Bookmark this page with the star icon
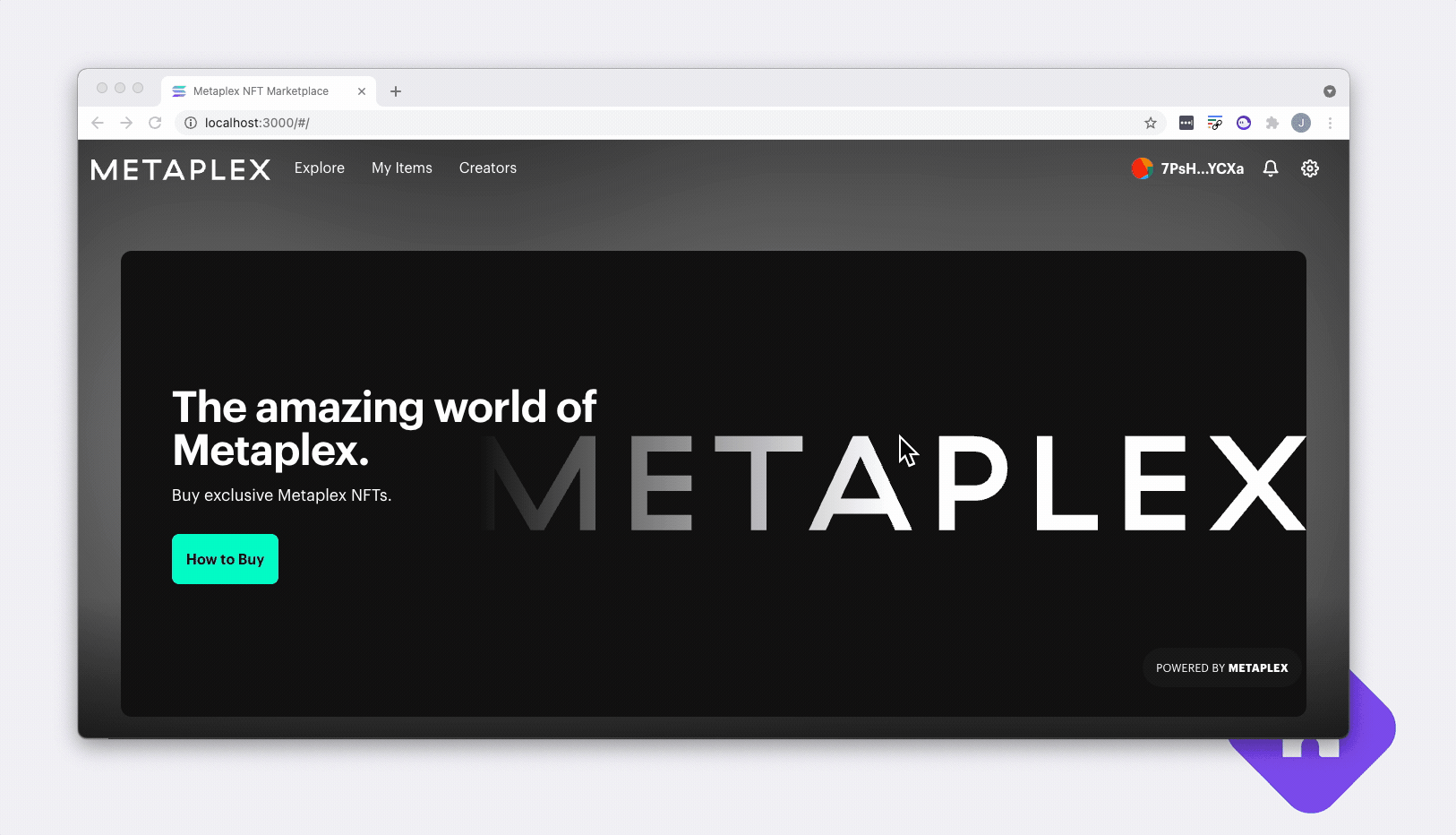Image resolution: width=1456 pixels, height=835 pixels. coord(1151,123)
